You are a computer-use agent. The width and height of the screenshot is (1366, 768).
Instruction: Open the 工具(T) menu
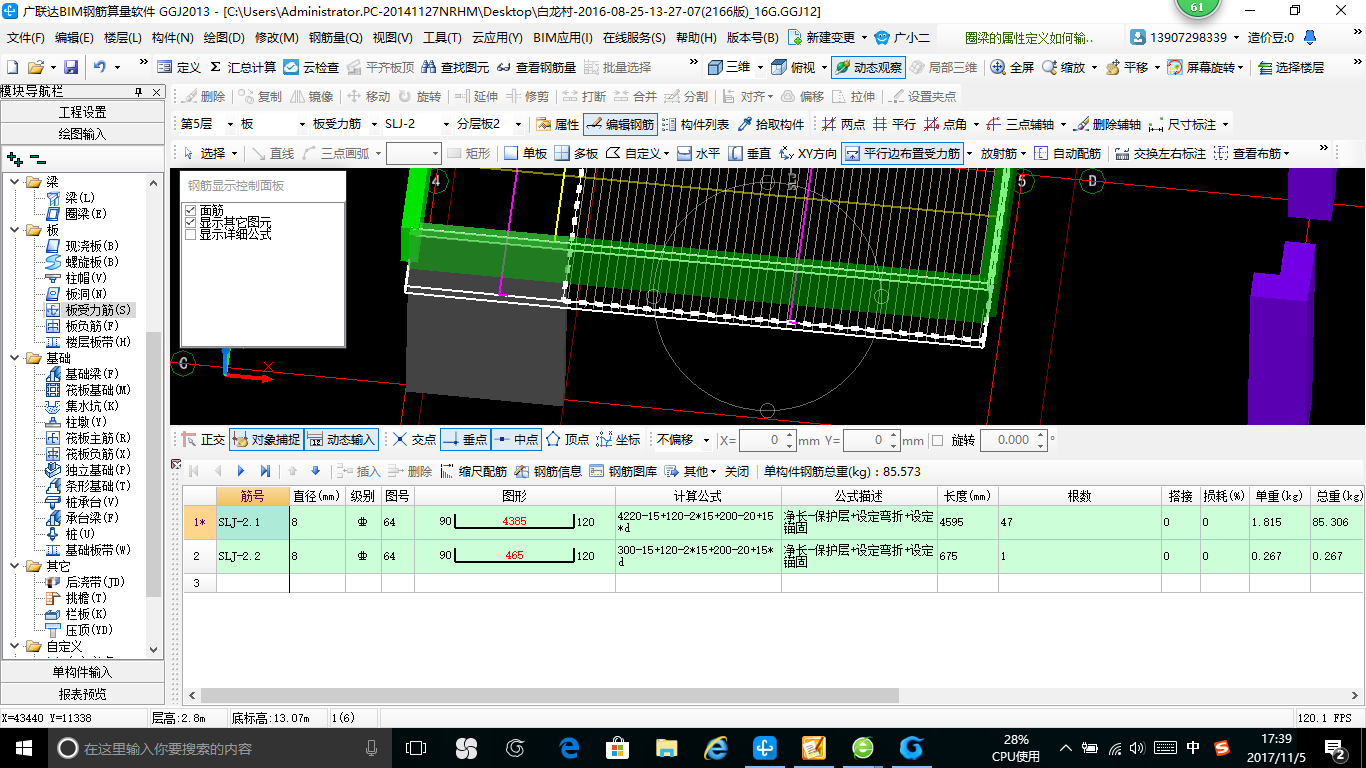pyautogui.click(x=442, y=38)
